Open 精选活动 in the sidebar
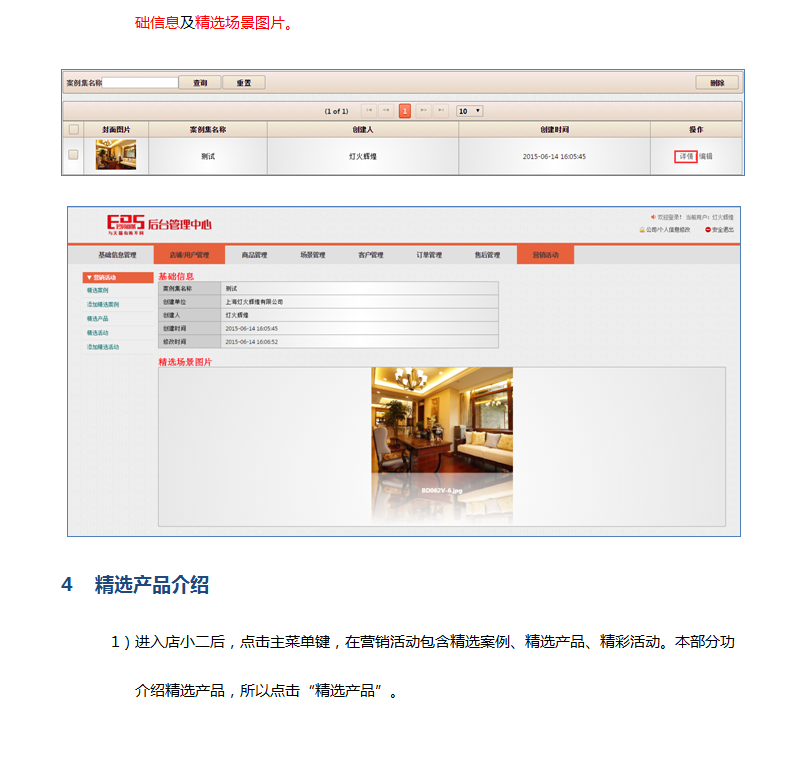 pos(98,333)
